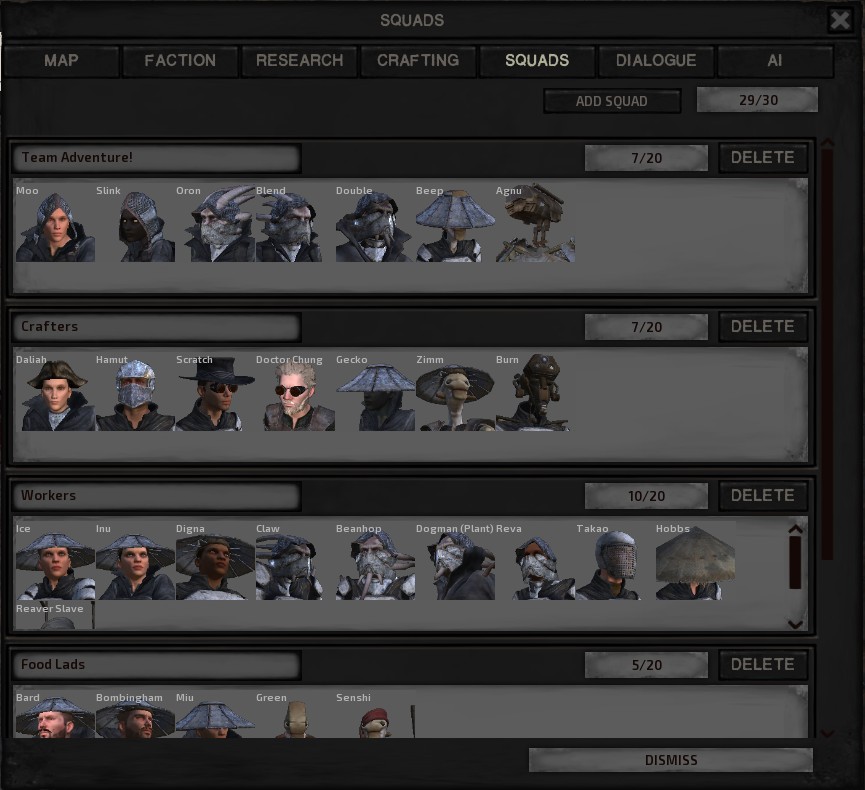Edit the Crafters squad name field

tap(157, 327)
